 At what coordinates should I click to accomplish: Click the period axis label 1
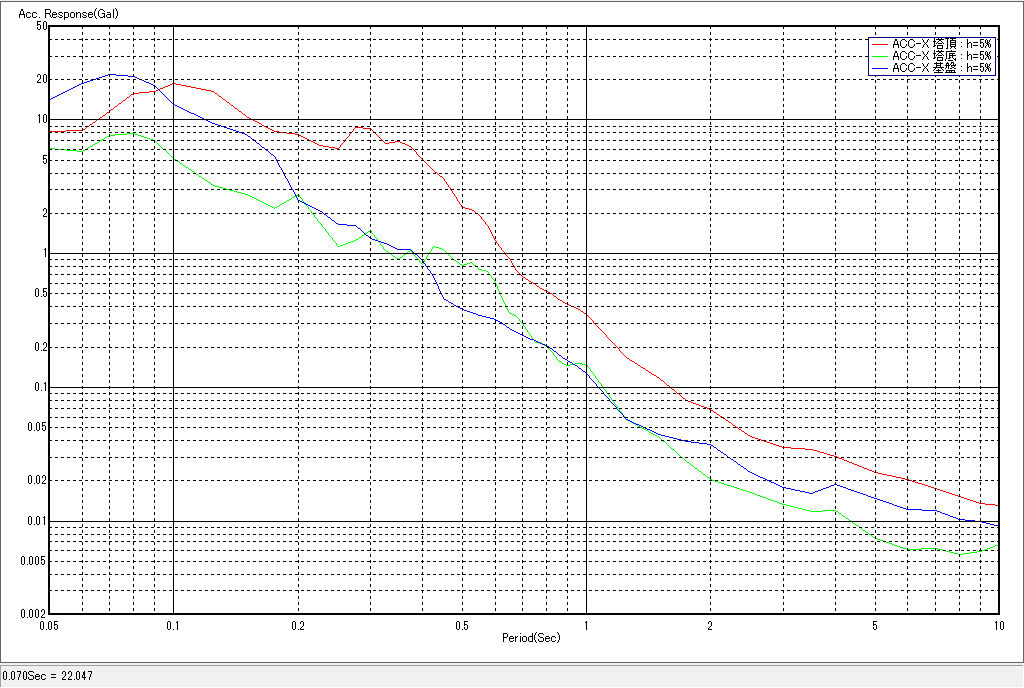(586, 625)
